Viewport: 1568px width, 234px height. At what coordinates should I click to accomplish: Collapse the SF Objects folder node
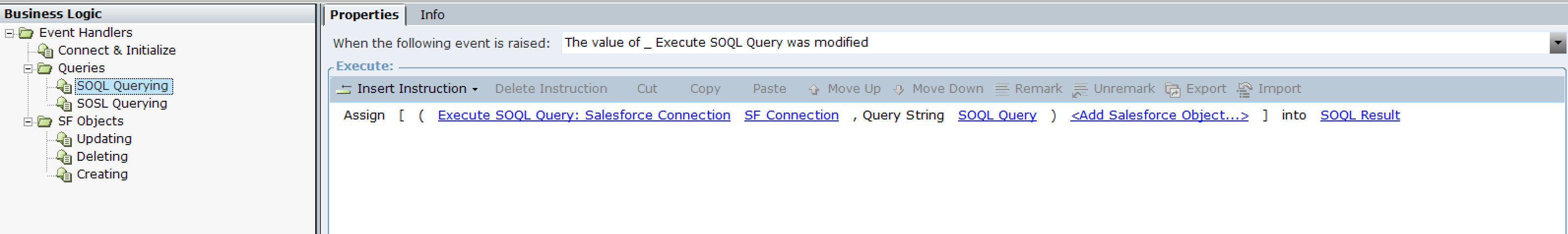coord(28,121)
